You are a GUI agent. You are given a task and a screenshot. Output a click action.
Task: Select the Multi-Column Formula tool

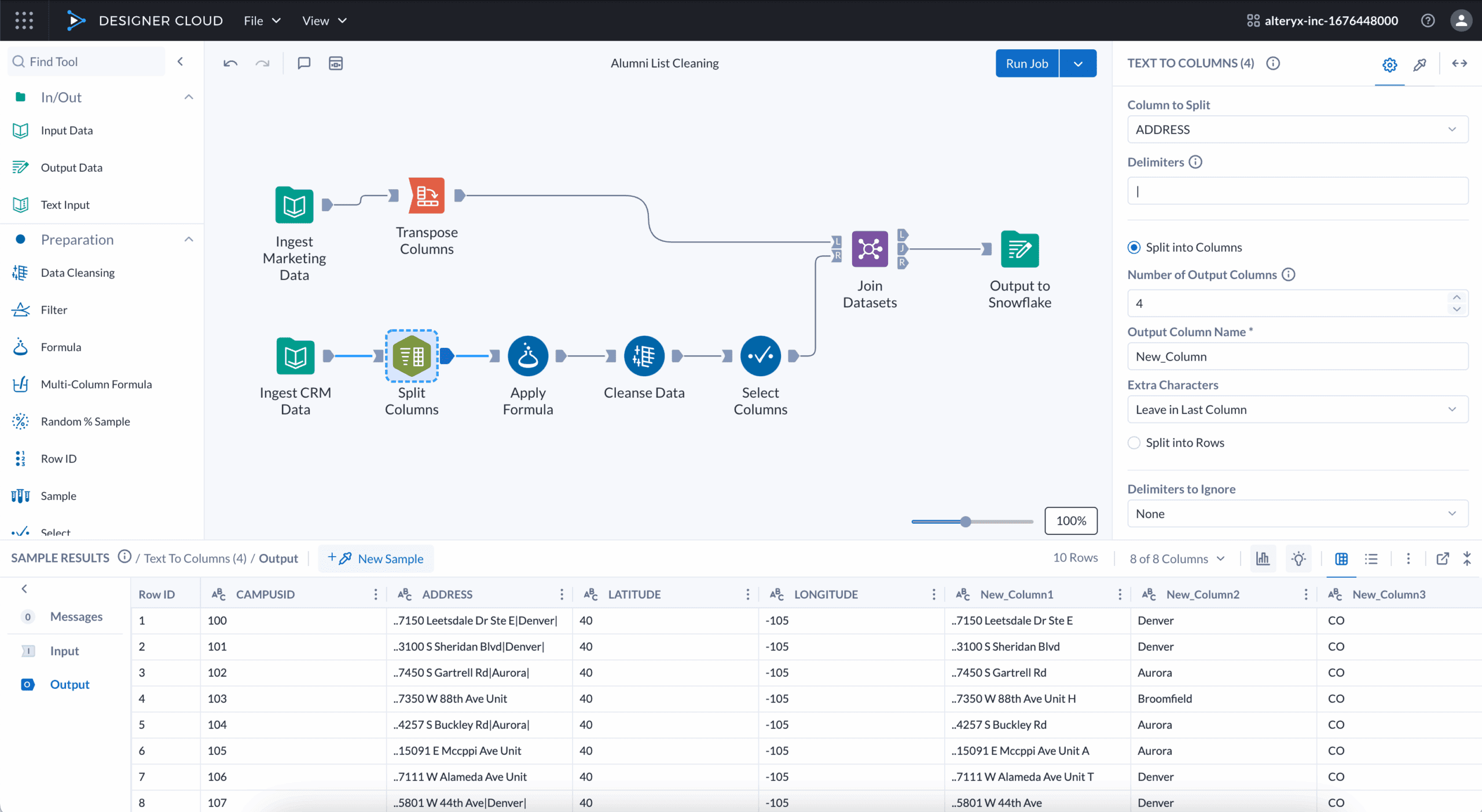(96, 384)
